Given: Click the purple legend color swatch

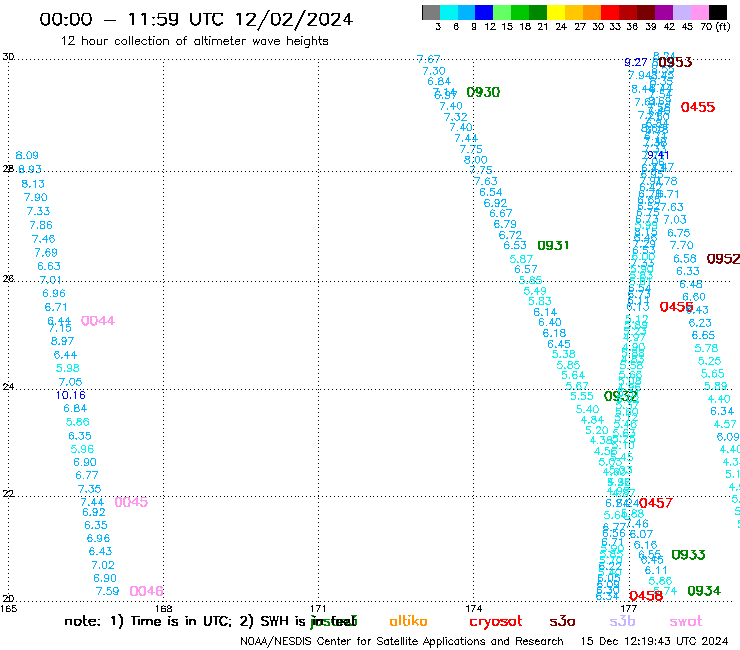Looking at the screenshot, I should [x=664, y=12].
